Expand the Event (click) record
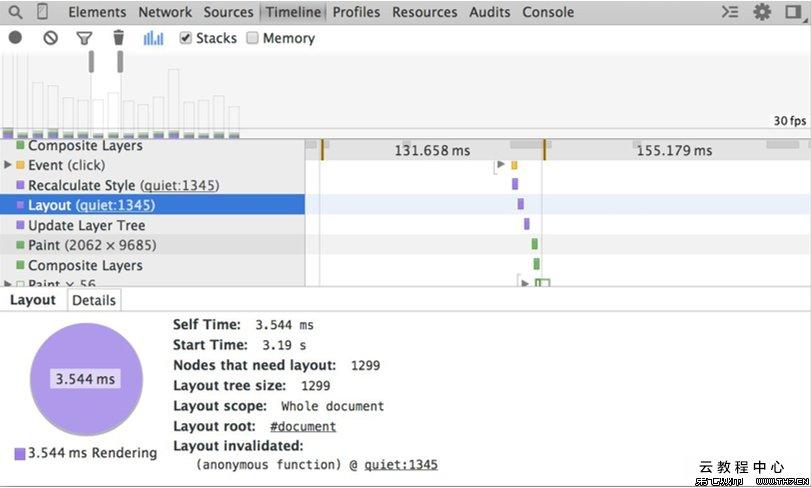 (x=9, y=165)
